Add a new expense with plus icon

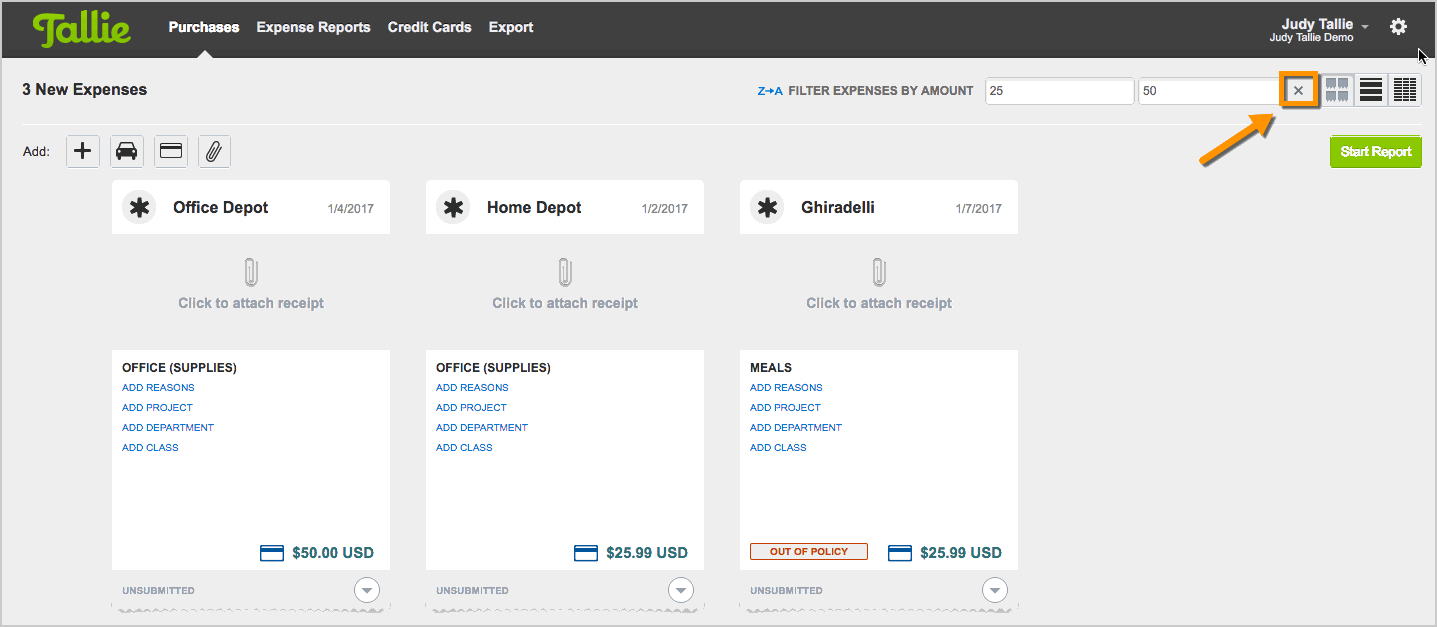[83, 151]
